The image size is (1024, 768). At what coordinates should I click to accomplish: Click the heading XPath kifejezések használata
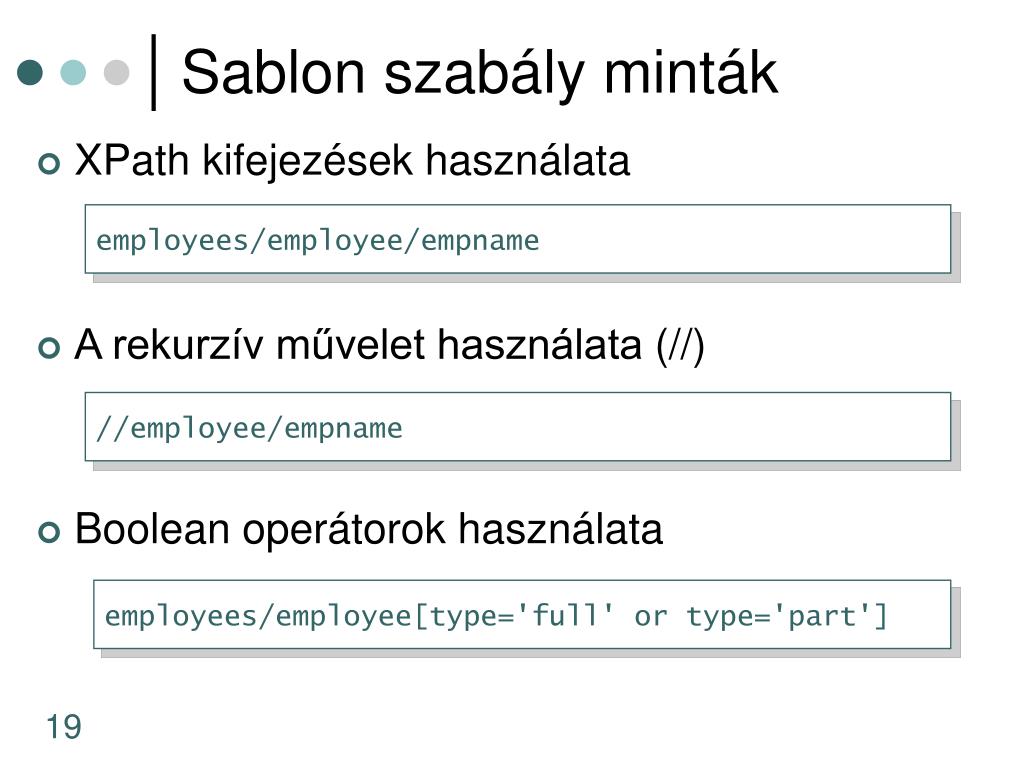(x=352, y=161)
